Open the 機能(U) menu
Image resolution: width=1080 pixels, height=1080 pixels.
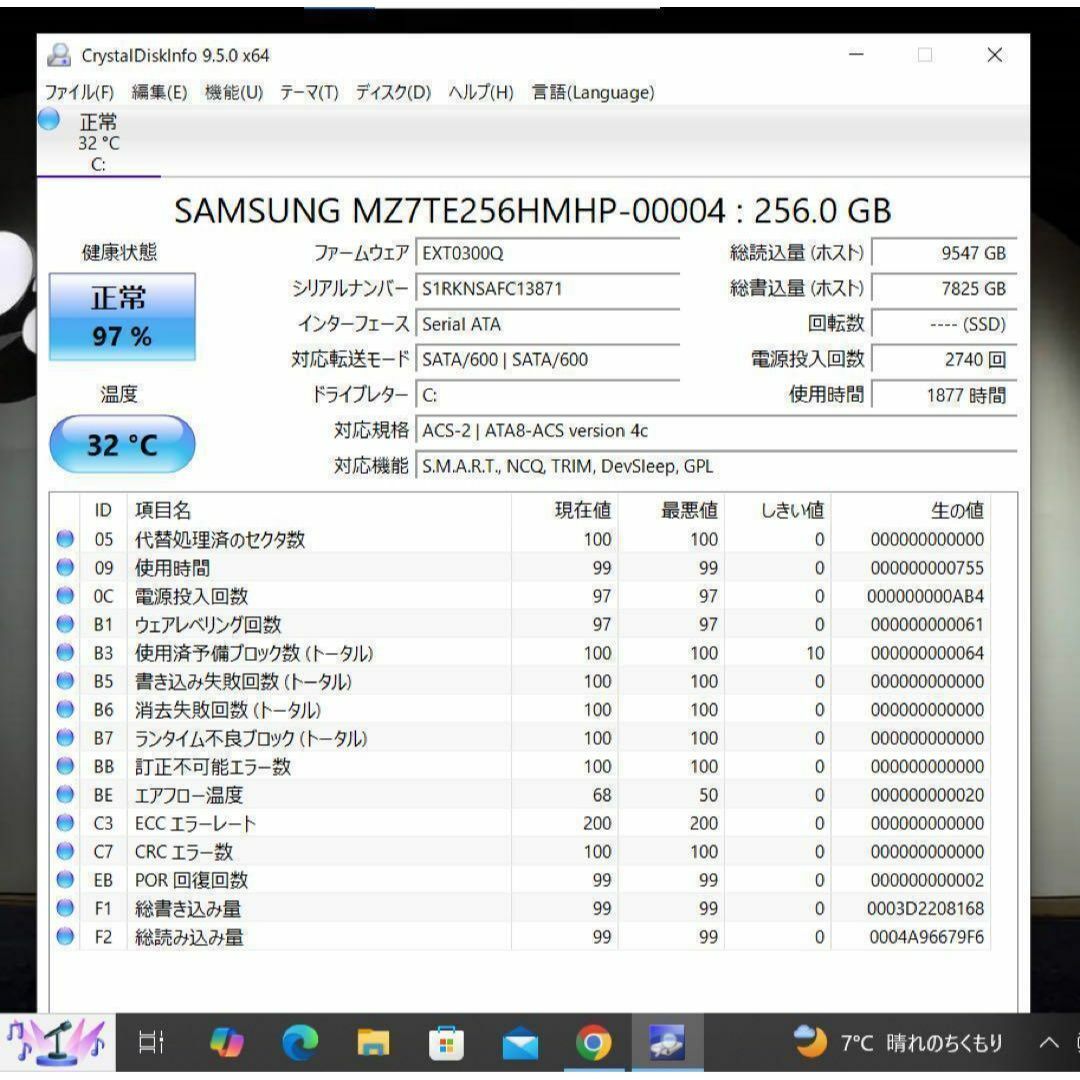tap(234, 92)
